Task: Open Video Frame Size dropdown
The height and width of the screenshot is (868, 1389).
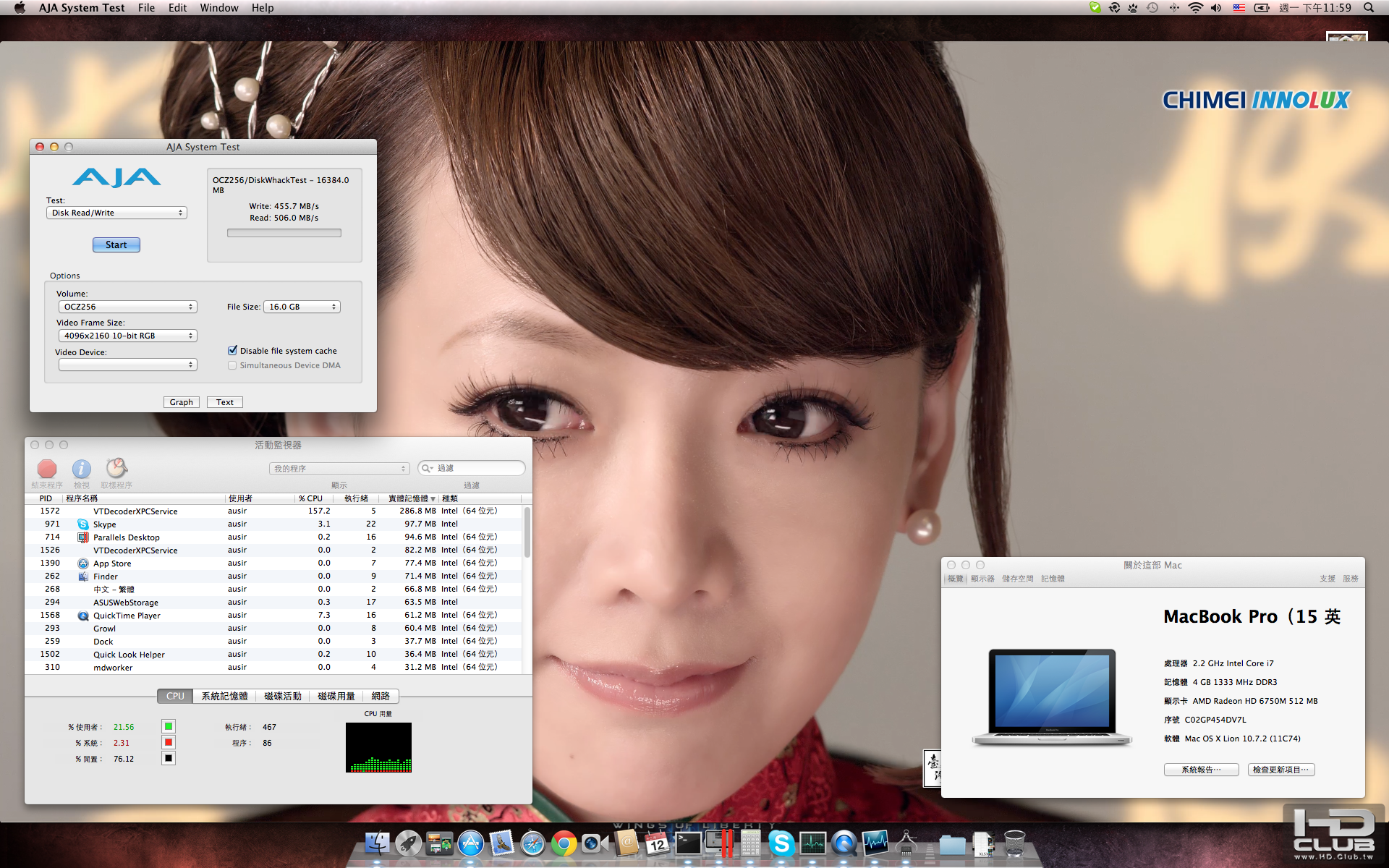Action: click(127, 336)
